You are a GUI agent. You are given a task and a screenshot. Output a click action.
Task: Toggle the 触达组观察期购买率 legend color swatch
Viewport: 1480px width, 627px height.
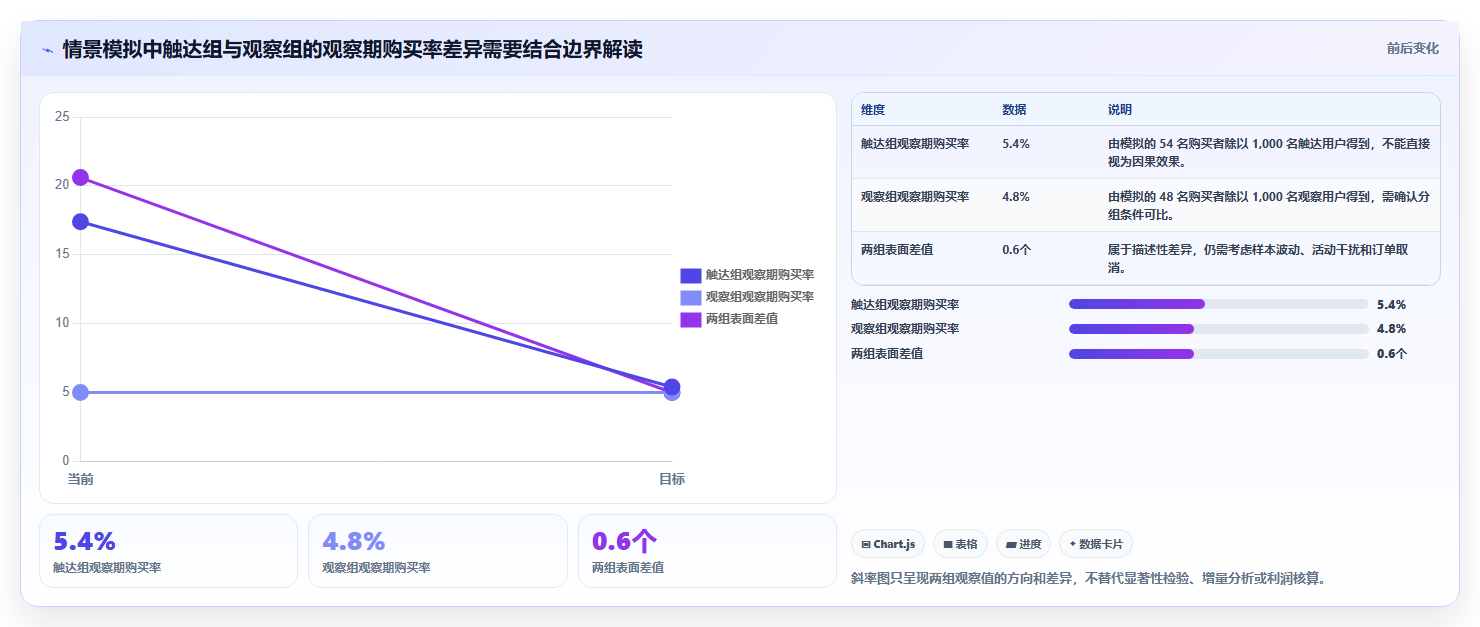click(x=691, y=275)
